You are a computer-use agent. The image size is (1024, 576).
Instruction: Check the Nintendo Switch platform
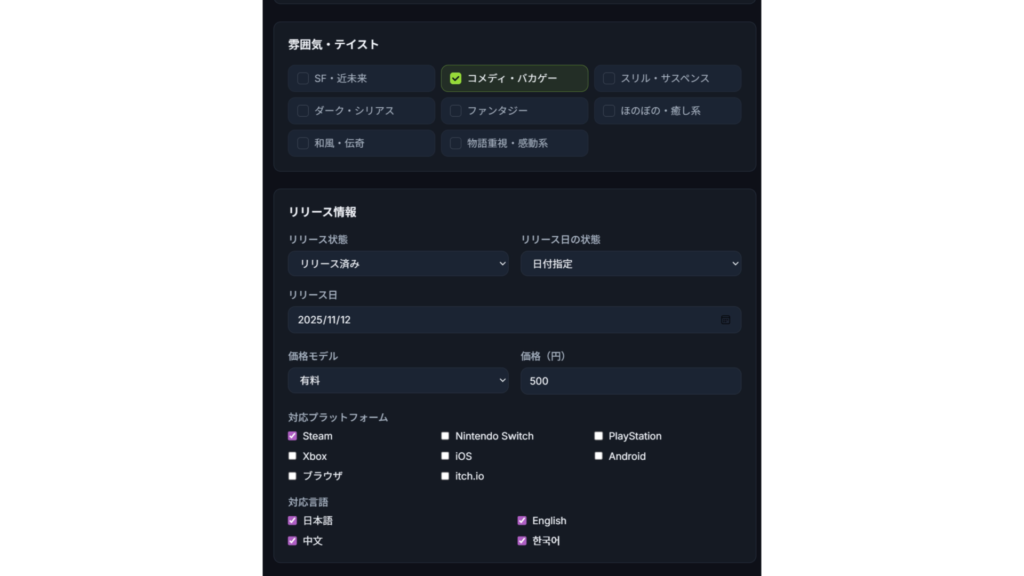446,436
